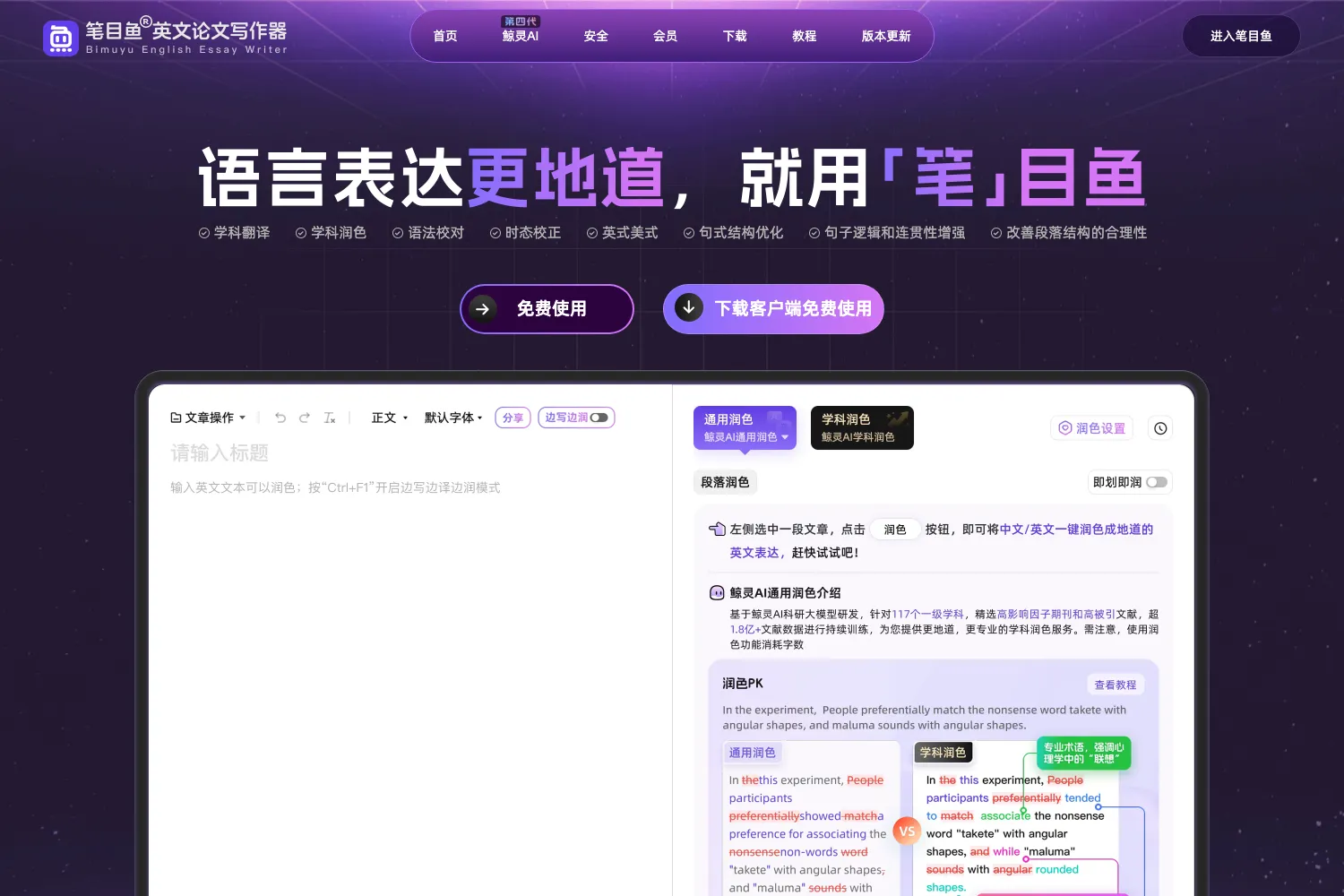Open 教程 in the navigation bar
This screenshot has width=1344, height=896.
tap(805, 36)
